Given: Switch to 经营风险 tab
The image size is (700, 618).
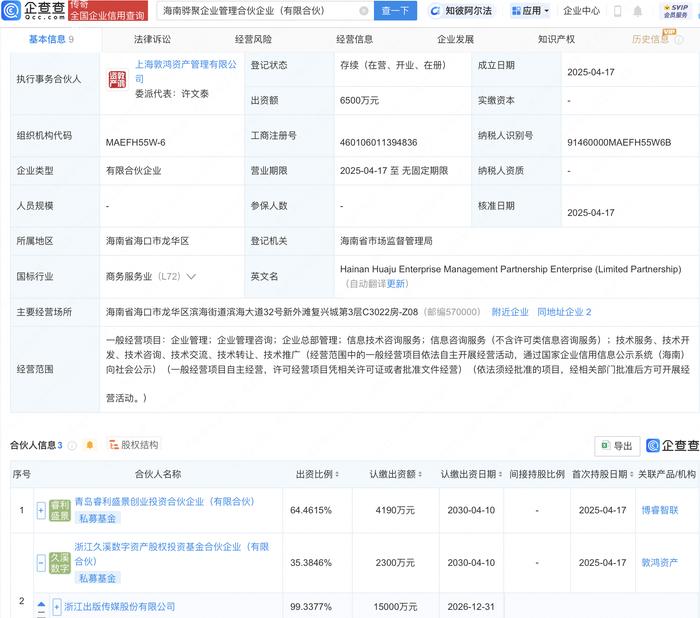Looking at the screenshot, I should pos(253,40).
